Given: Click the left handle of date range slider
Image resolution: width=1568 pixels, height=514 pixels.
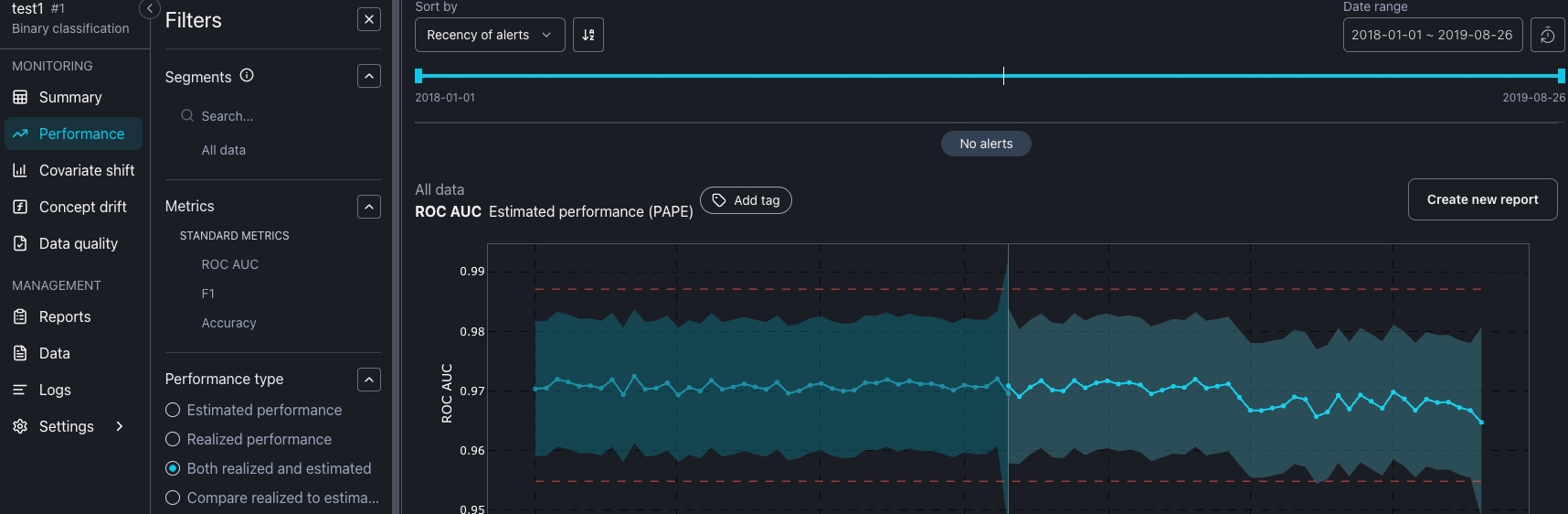Looking at the screenshot, I should (418, 76).
